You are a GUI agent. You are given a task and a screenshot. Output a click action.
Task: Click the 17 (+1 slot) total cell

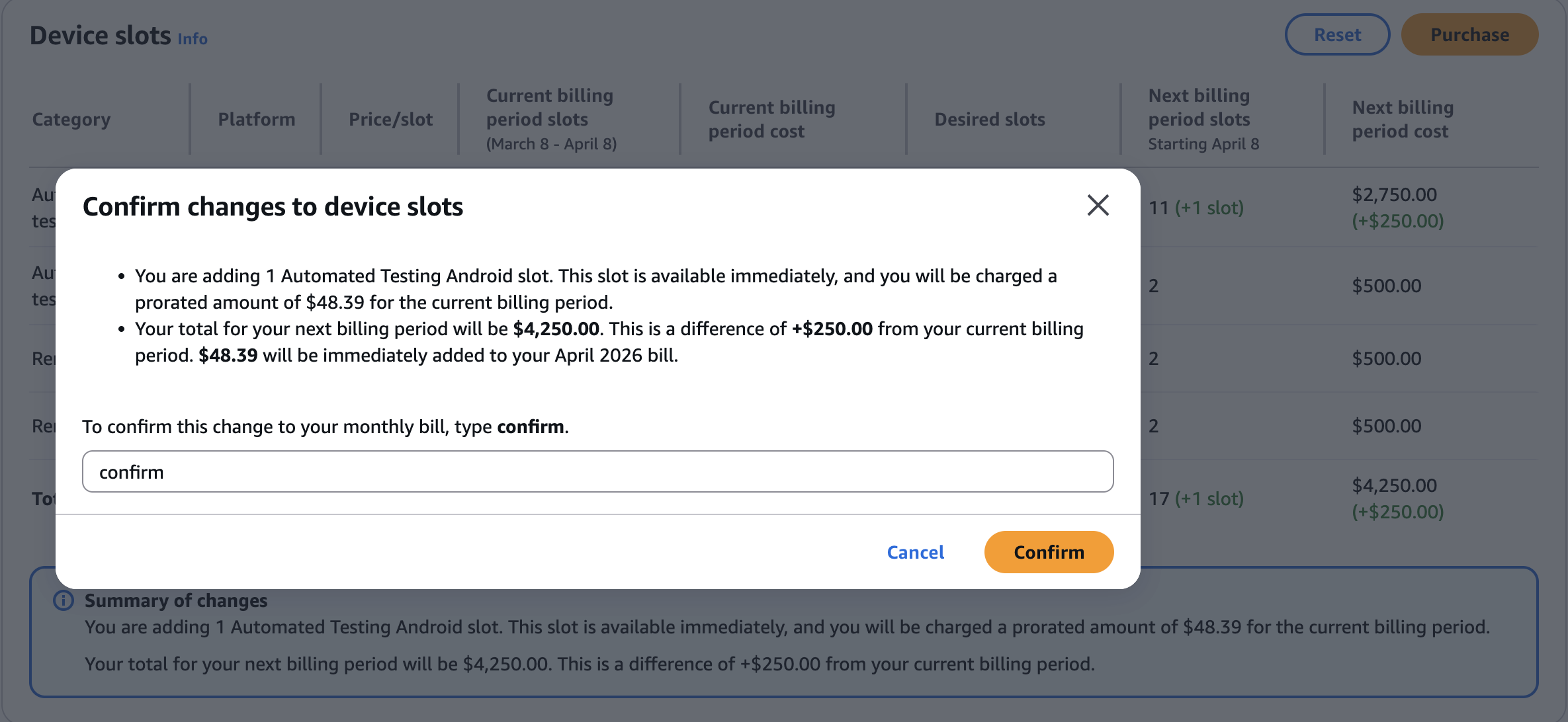(x=1196, y=499)
